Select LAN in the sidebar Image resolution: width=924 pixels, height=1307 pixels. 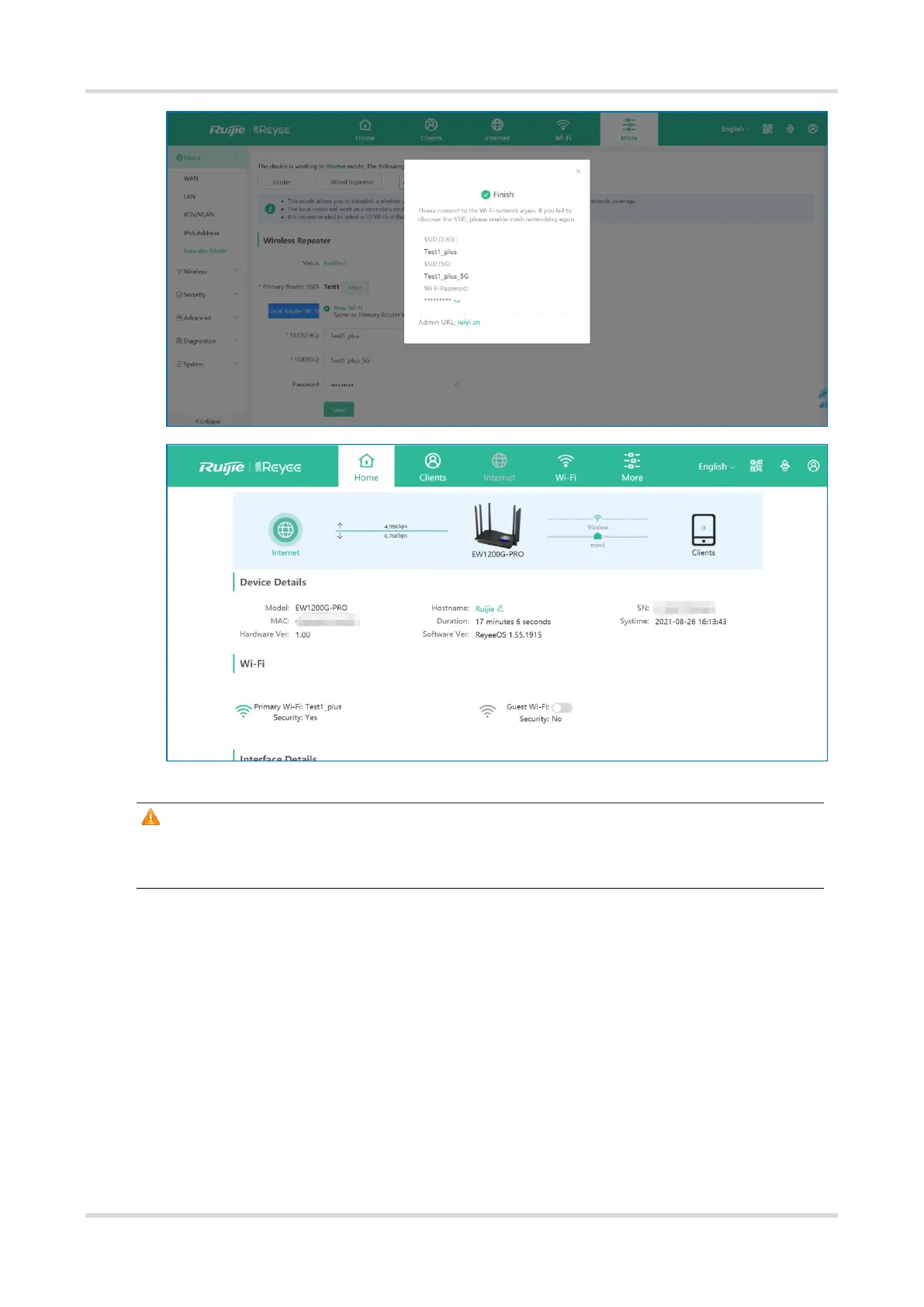[x=189, y=196]
